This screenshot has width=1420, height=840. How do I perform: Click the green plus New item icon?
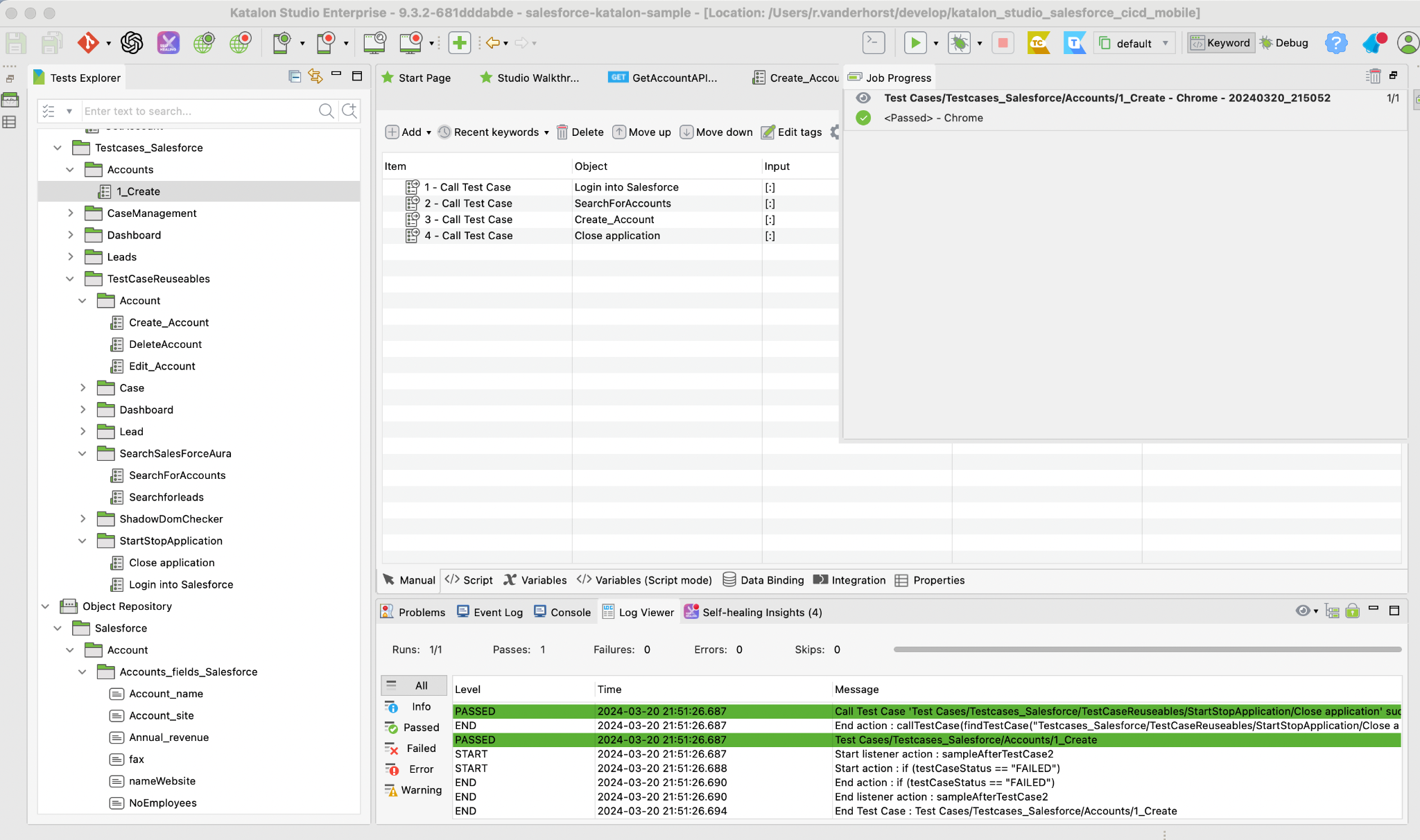pyautogui.click(x=460, y=43)
